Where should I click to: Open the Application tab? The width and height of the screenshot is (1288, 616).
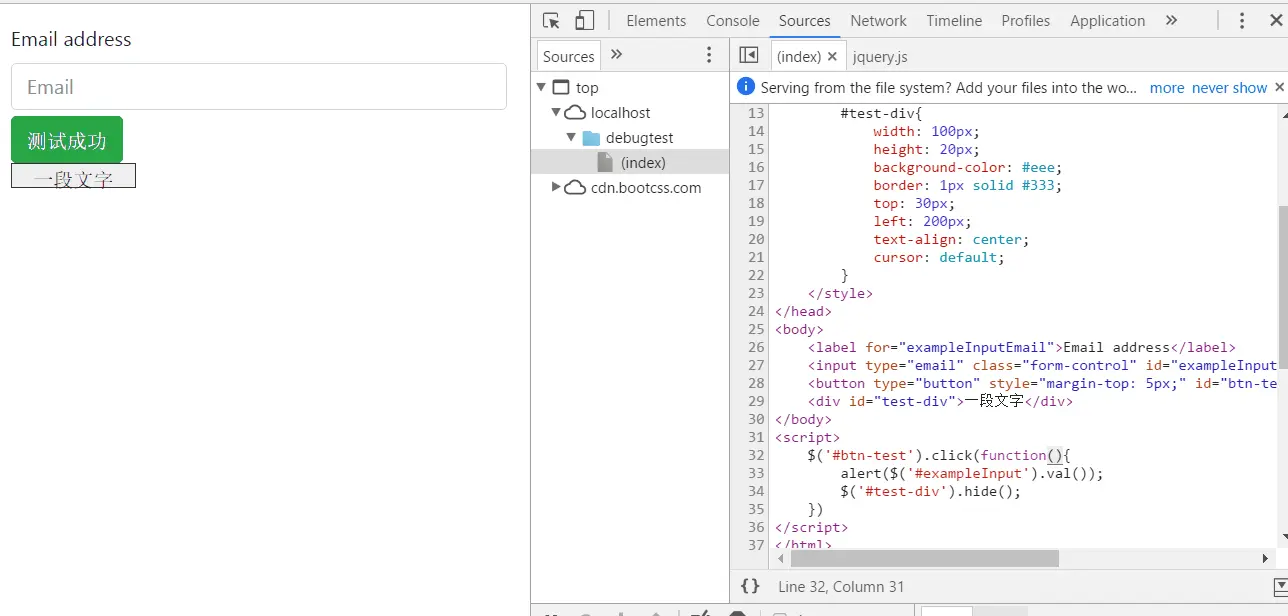[x=1107, y=20]
